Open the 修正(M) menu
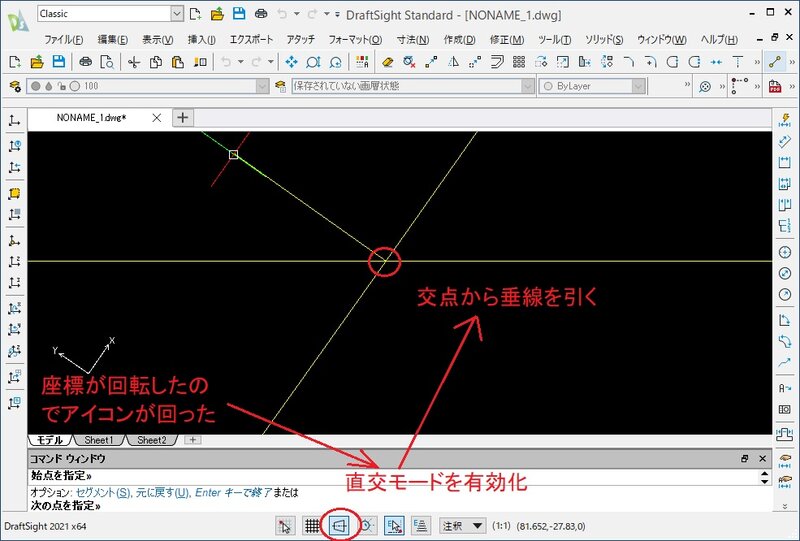Viewport: 800px width, 541px height. [507, 39]
